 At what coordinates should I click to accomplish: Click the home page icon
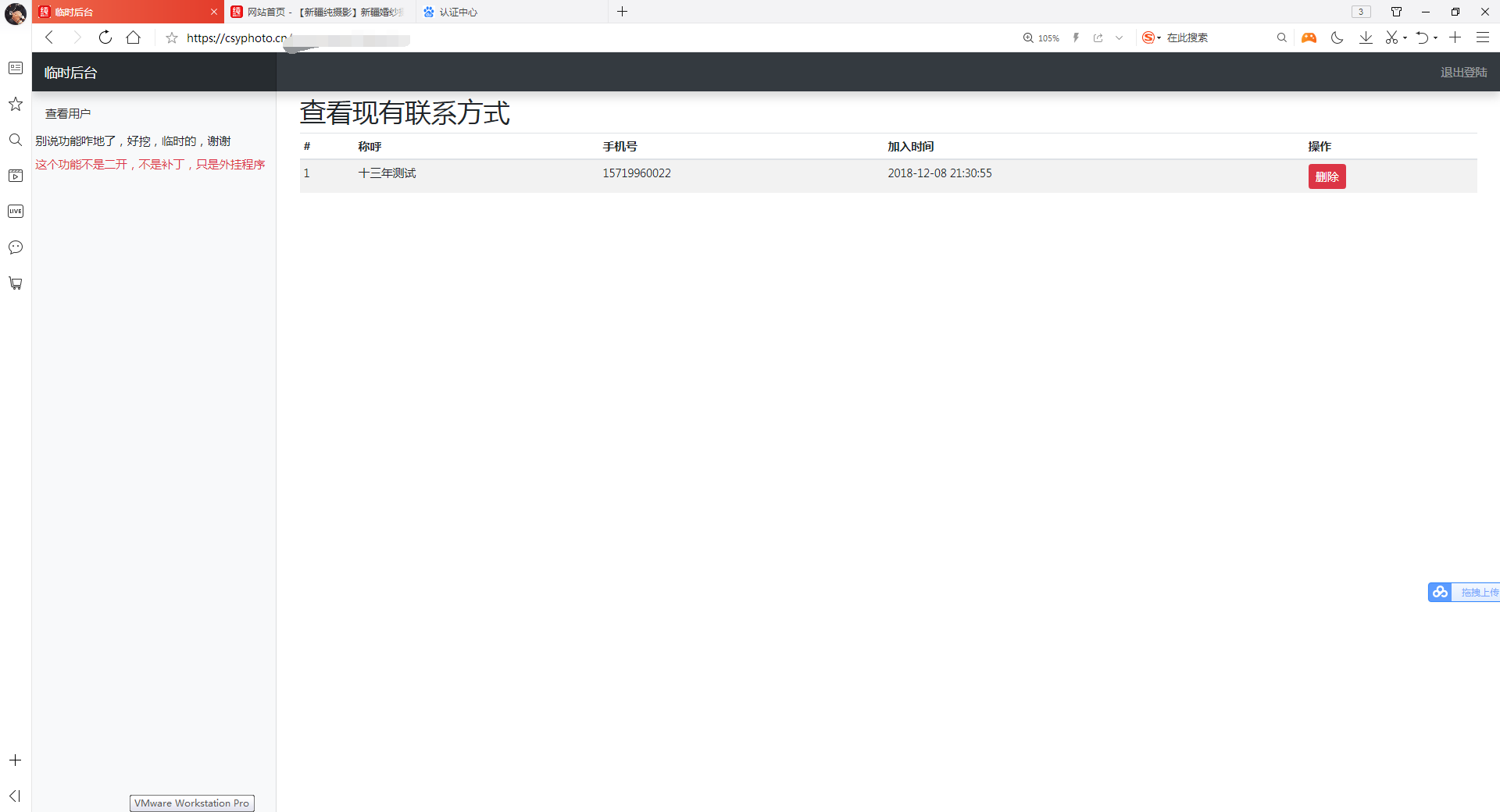click(x=134, y=37)
